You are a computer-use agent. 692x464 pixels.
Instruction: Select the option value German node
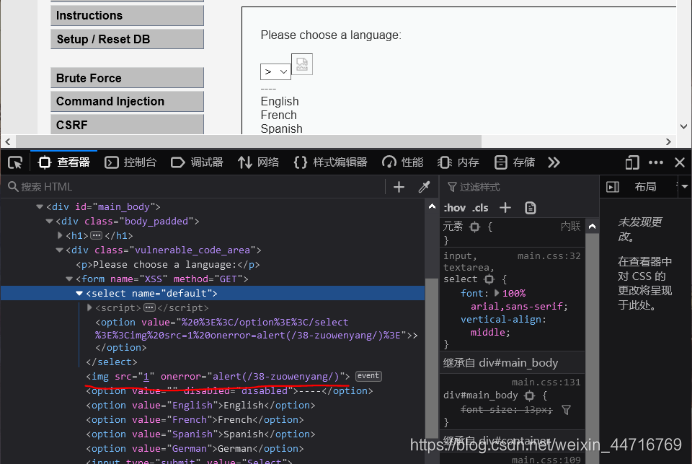(195, 449)
